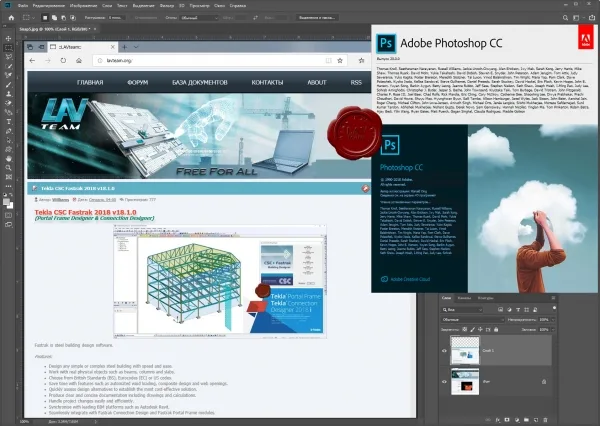Hide the Фон layer
Viewport: 600px width, 426px height.
coord(444,382)
